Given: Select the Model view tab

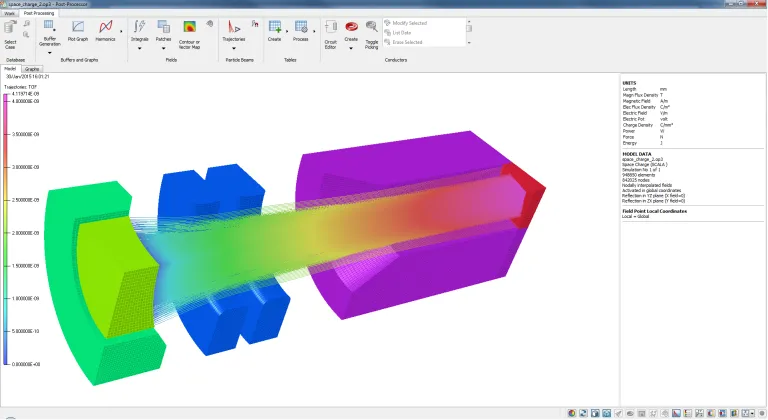Looking at the screenshot, I should pyautogui.click(x=10, y=69).
